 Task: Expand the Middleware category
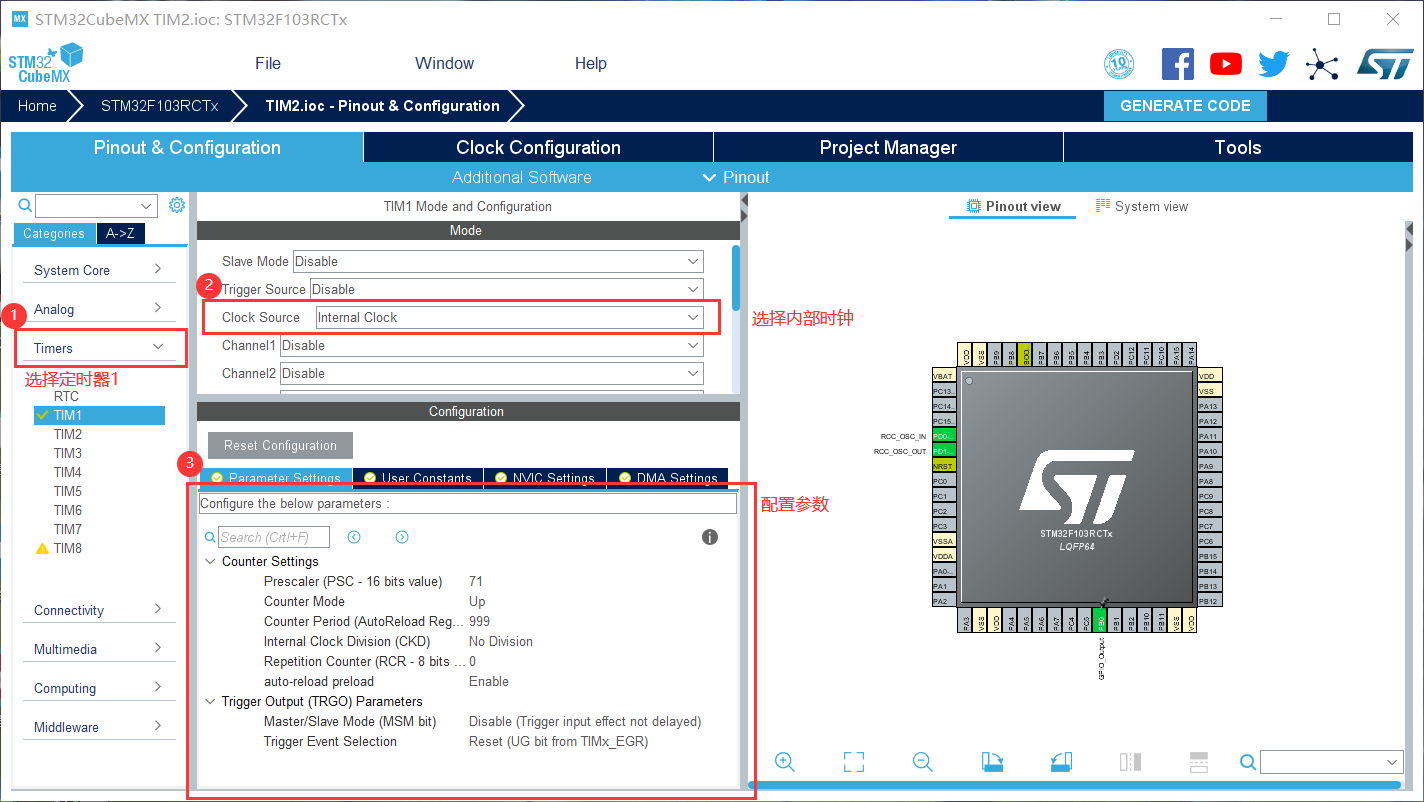click(x=99, y=727)
